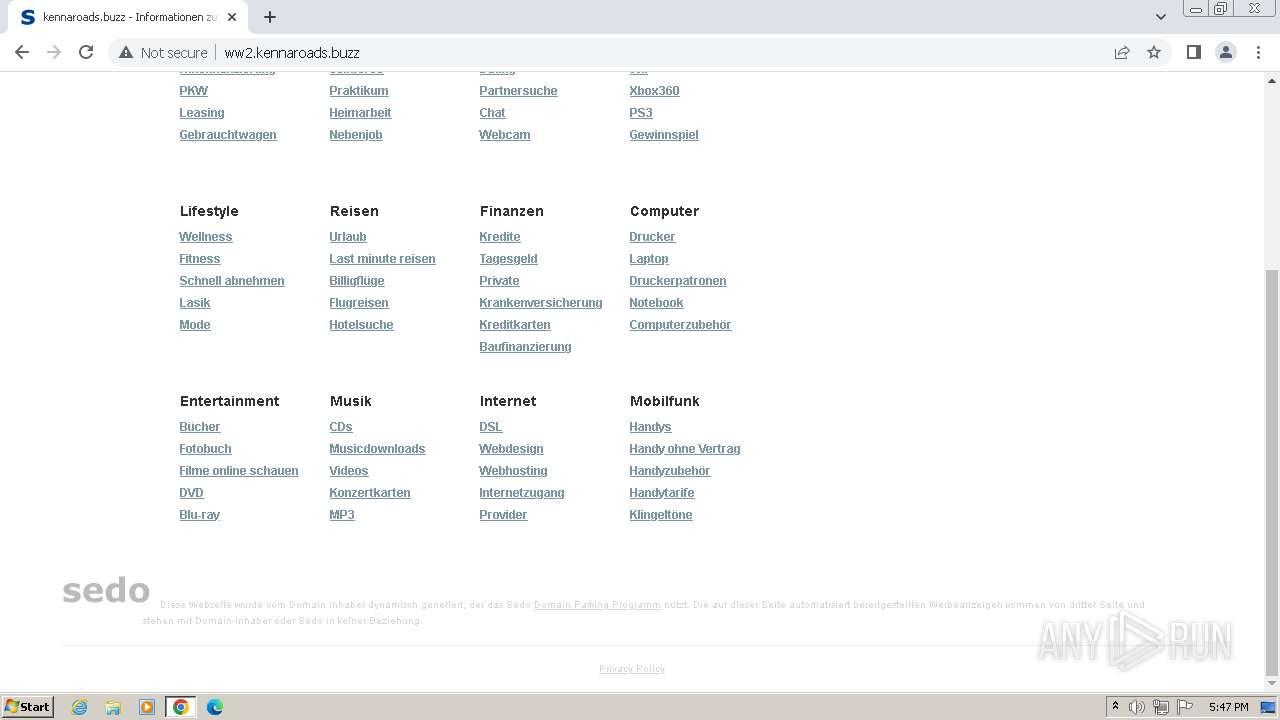
Task: Share this page from address bar
Action: [x=1122, y=52]
